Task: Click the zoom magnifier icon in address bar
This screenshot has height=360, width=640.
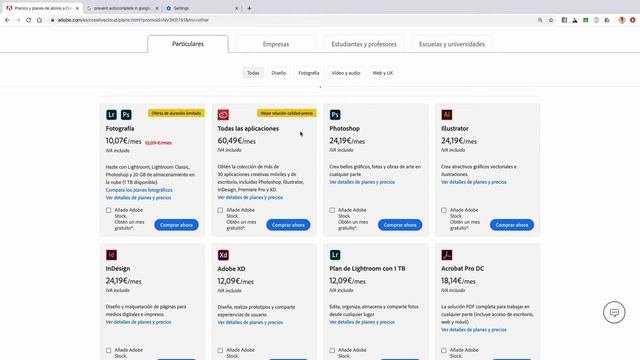Action: 540,20
